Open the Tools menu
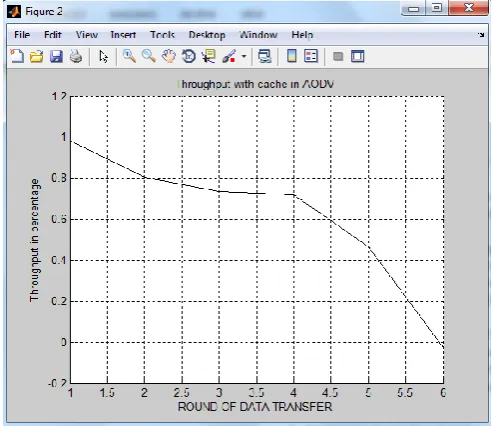 pos(162,35)
